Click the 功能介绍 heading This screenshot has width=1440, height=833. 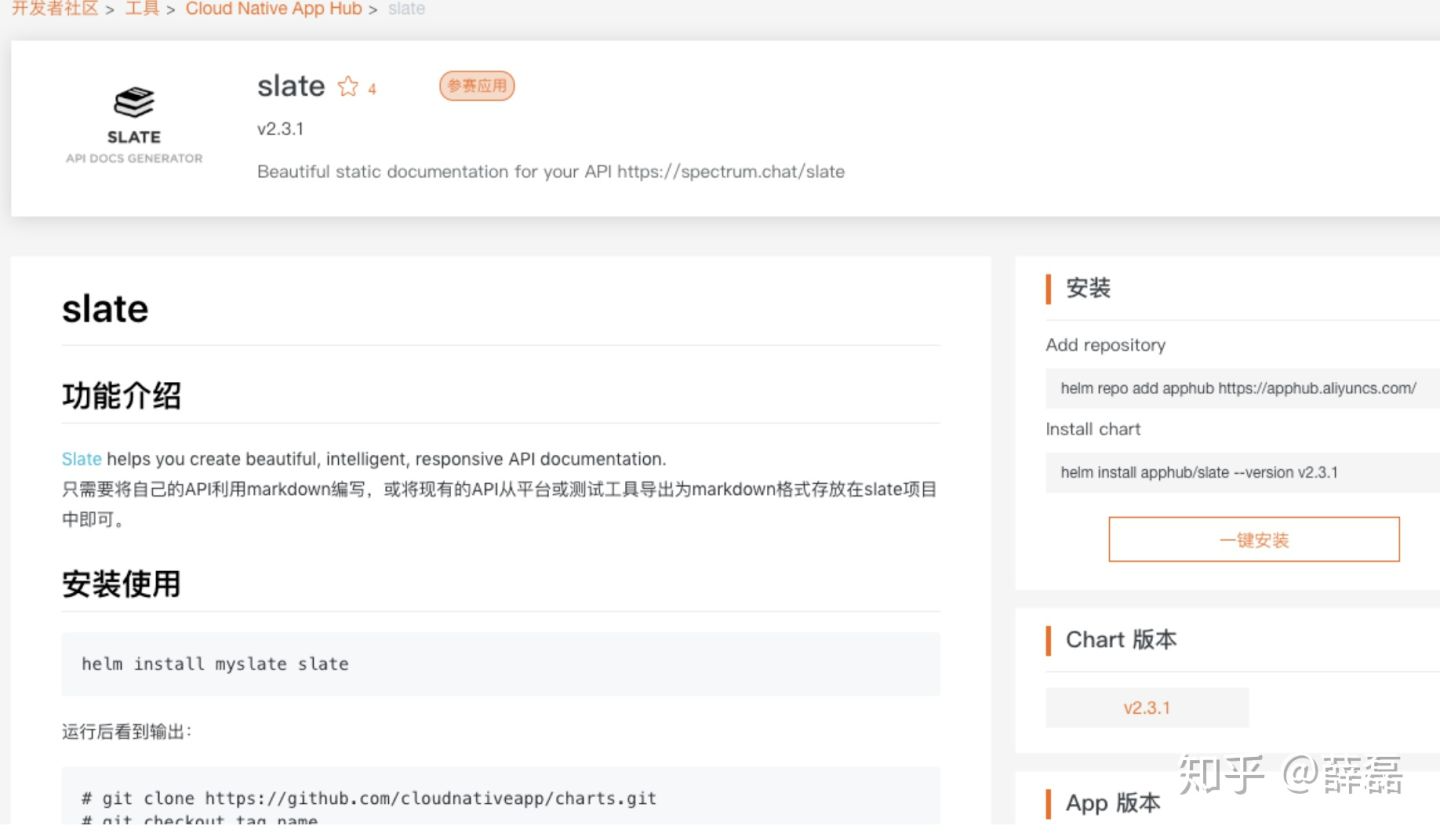pyautogui.click(x=121, y=396)
